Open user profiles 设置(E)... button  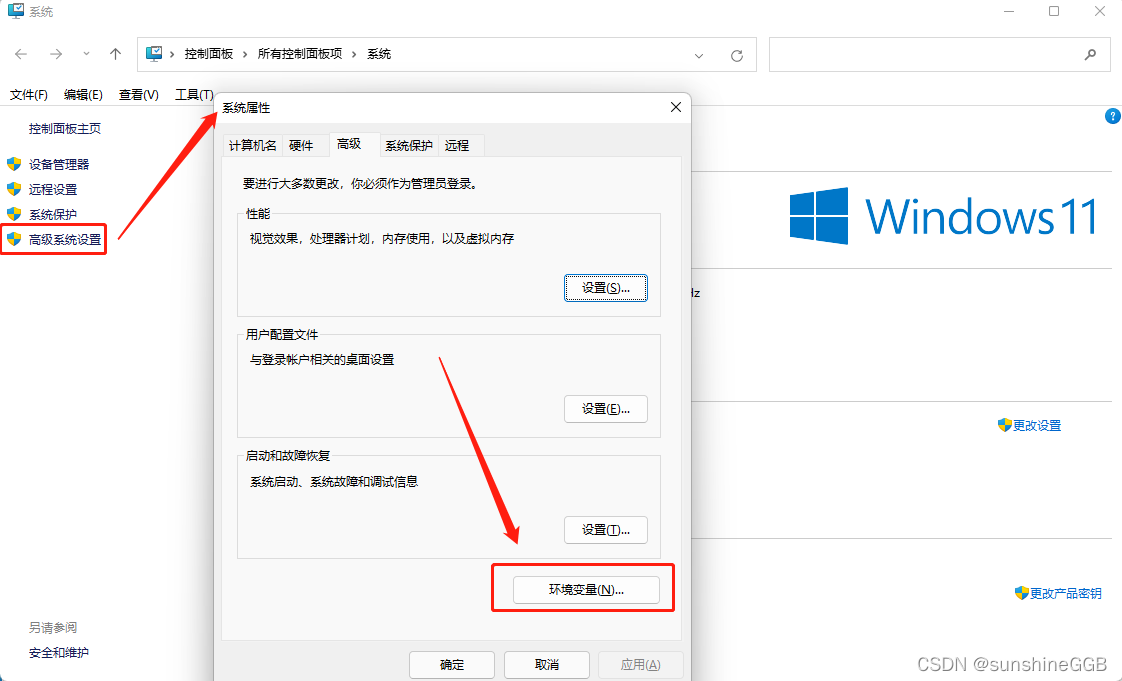606,409
